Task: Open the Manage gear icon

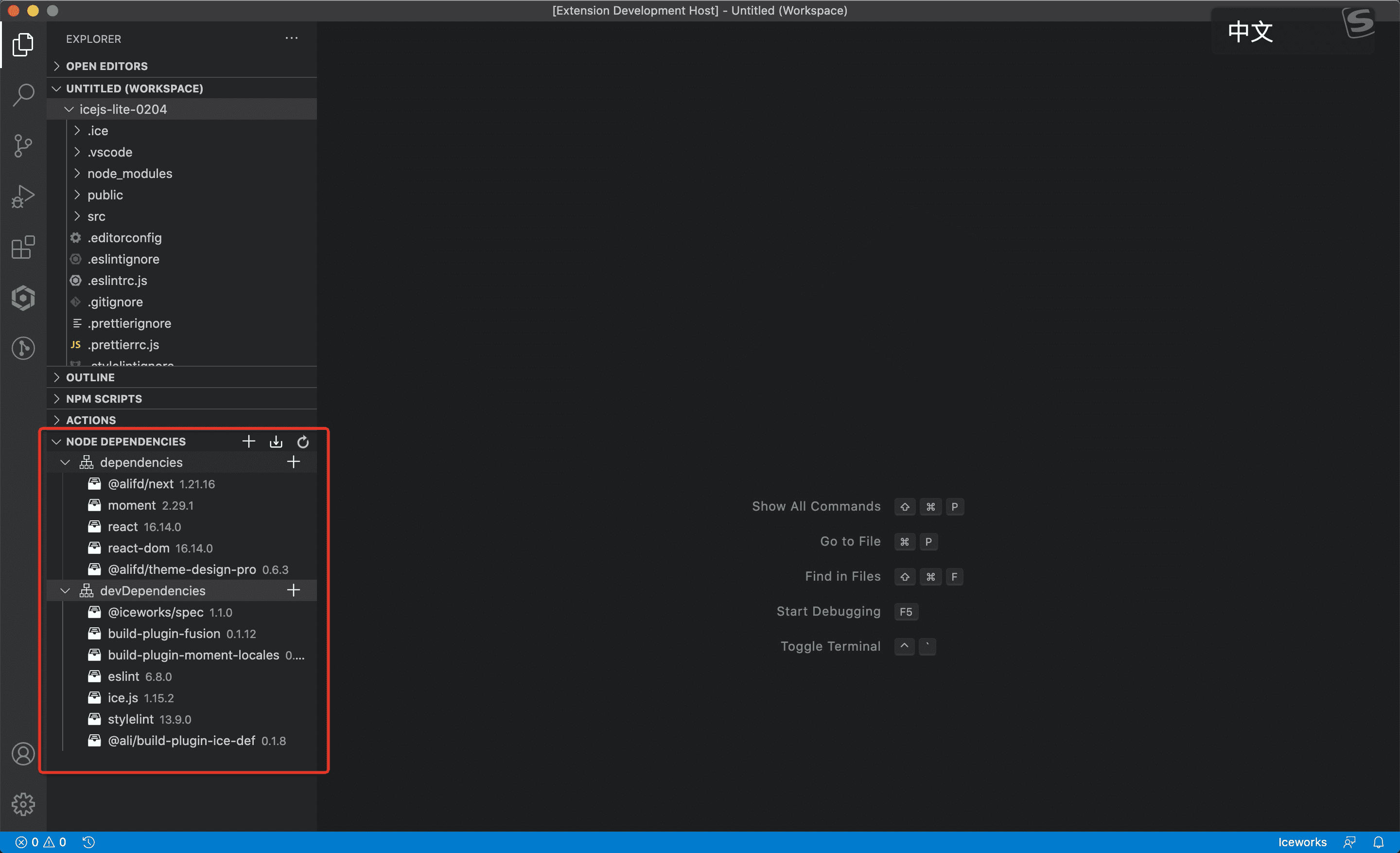Action: (x=23, y=804)
